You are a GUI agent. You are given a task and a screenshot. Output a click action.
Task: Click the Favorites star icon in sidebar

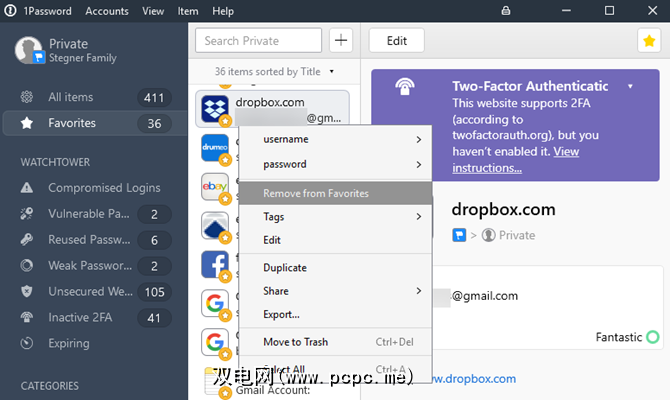click(x=26, y=123)
